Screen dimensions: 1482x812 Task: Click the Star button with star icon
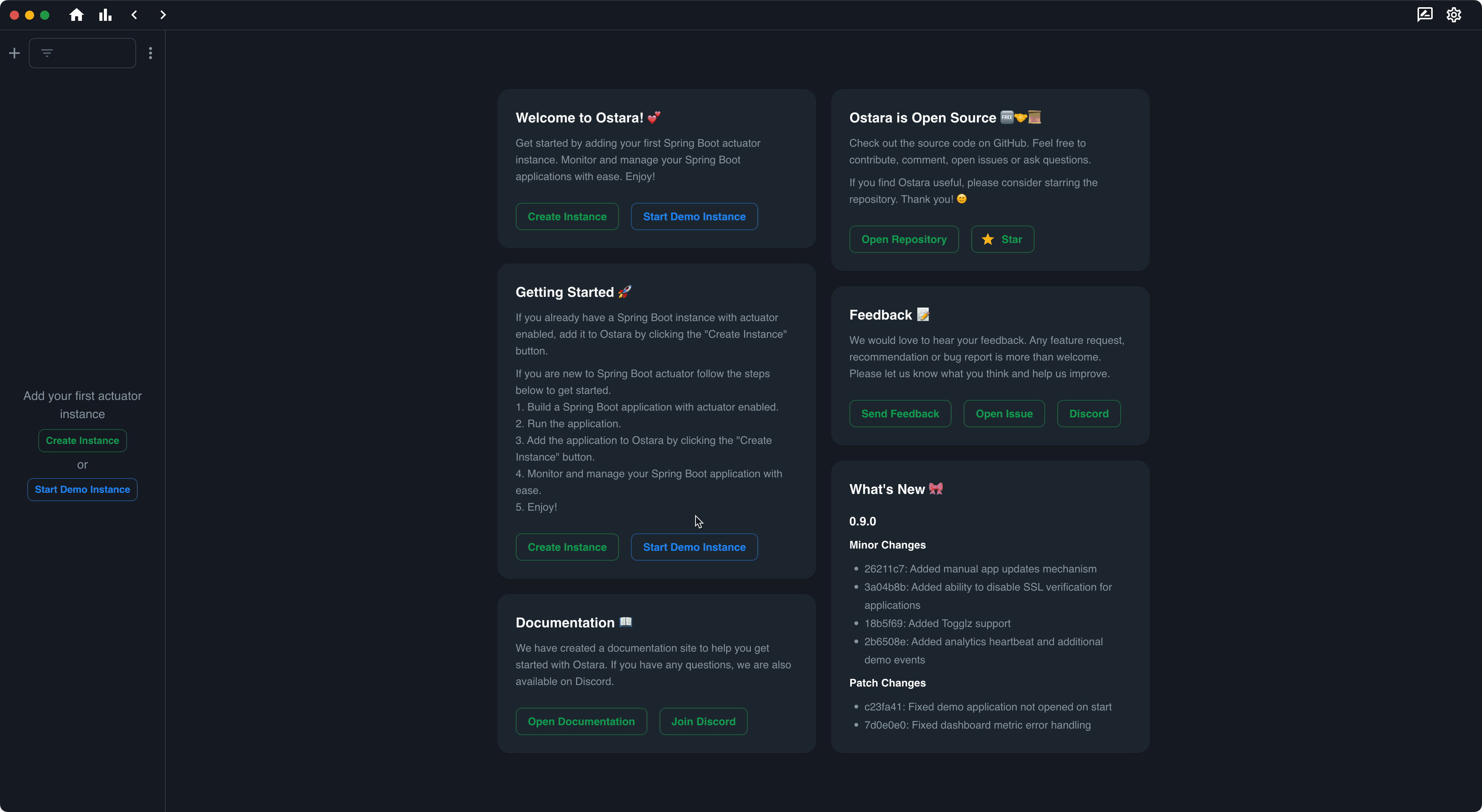pos(1002,239)
